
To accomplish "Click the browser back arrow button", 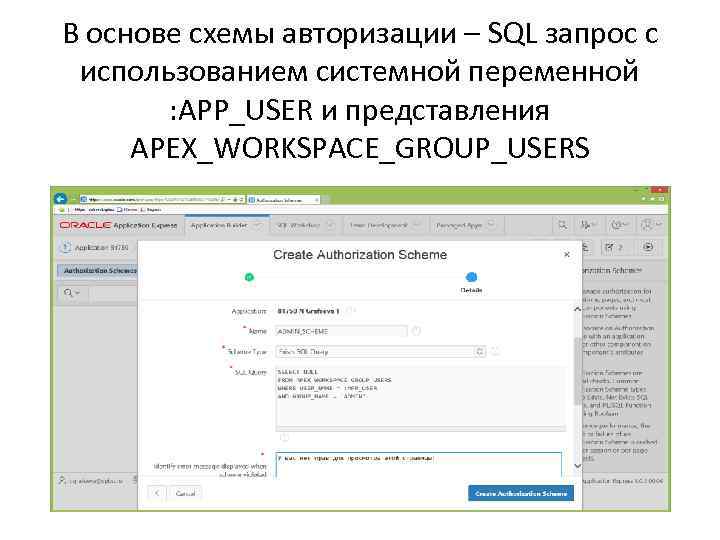I will 60,199.
